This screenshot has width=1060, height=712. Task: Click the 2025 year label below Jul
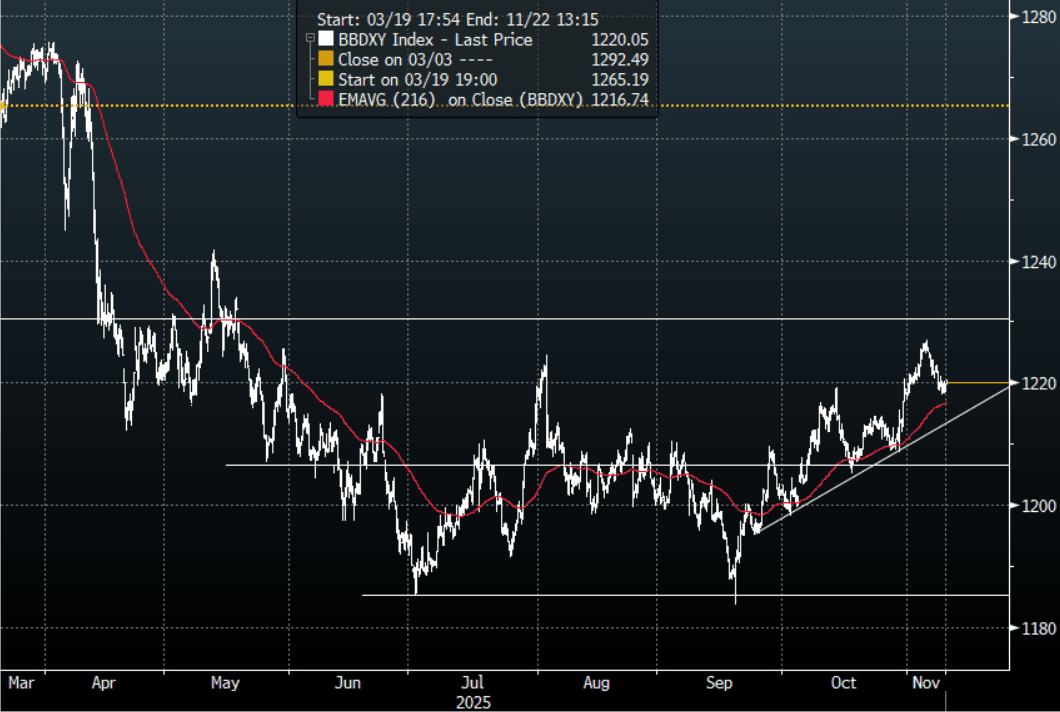pos(474,702)
